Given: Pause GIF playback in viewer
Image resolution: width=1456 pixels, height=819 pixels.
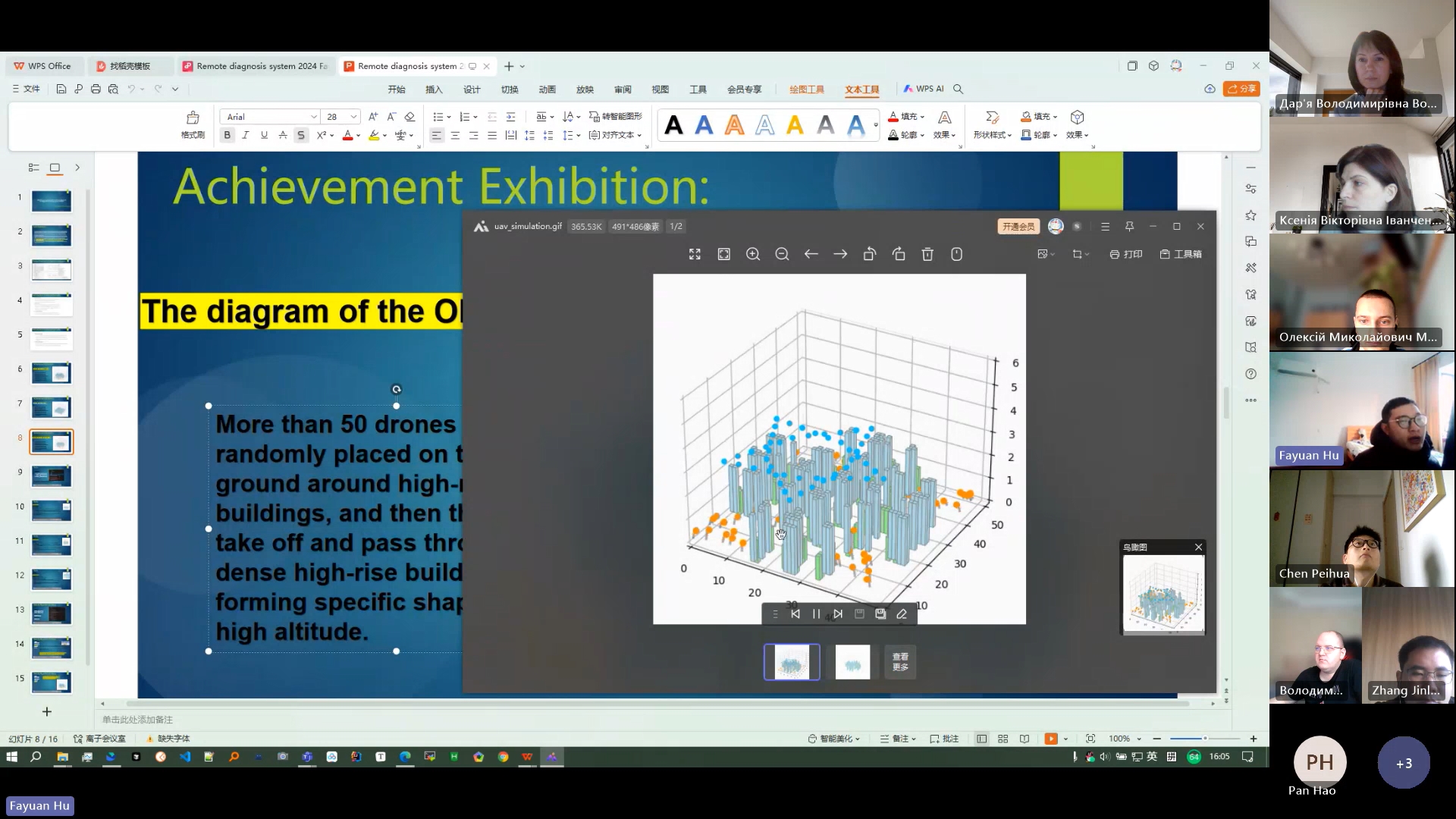Looking at the screenshot, I should 816,614.
